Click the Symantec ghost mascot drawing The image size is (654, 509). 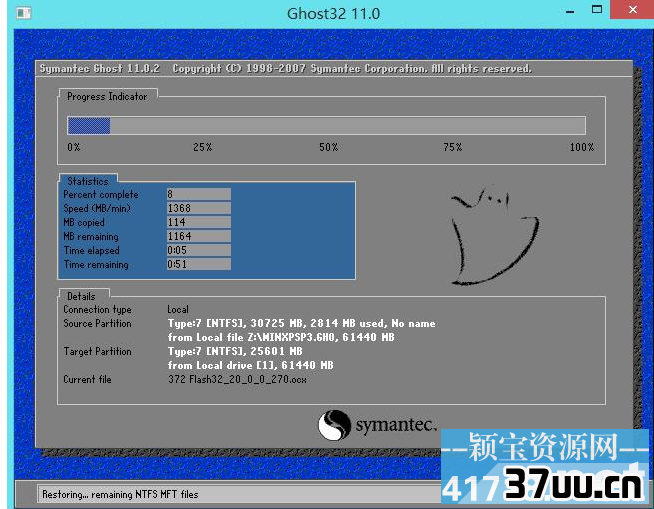tap(494, 235)
